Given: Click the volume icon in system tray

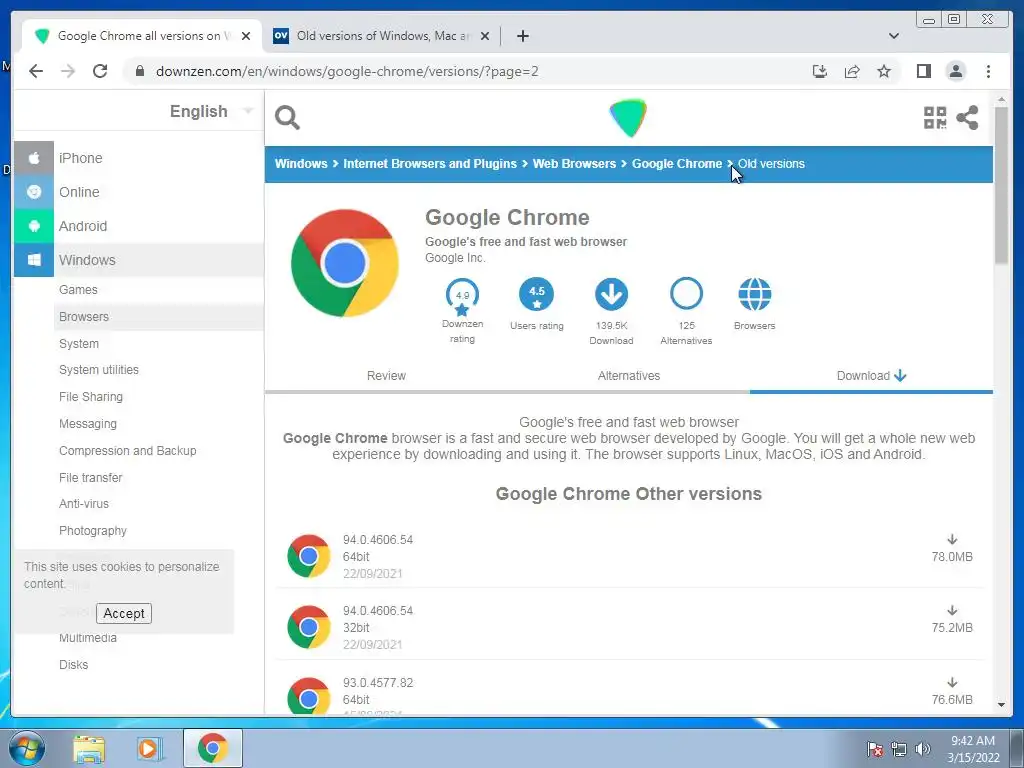Looking at the screenshot, I should pyautogui.click(x=923, y=749).
